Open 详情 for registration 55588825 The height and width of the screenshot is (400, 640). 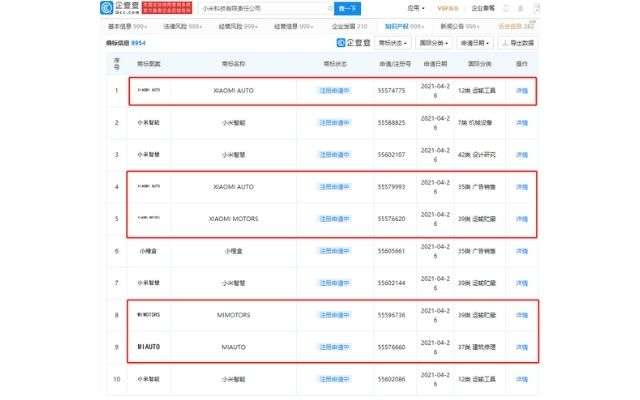point(522,123)
